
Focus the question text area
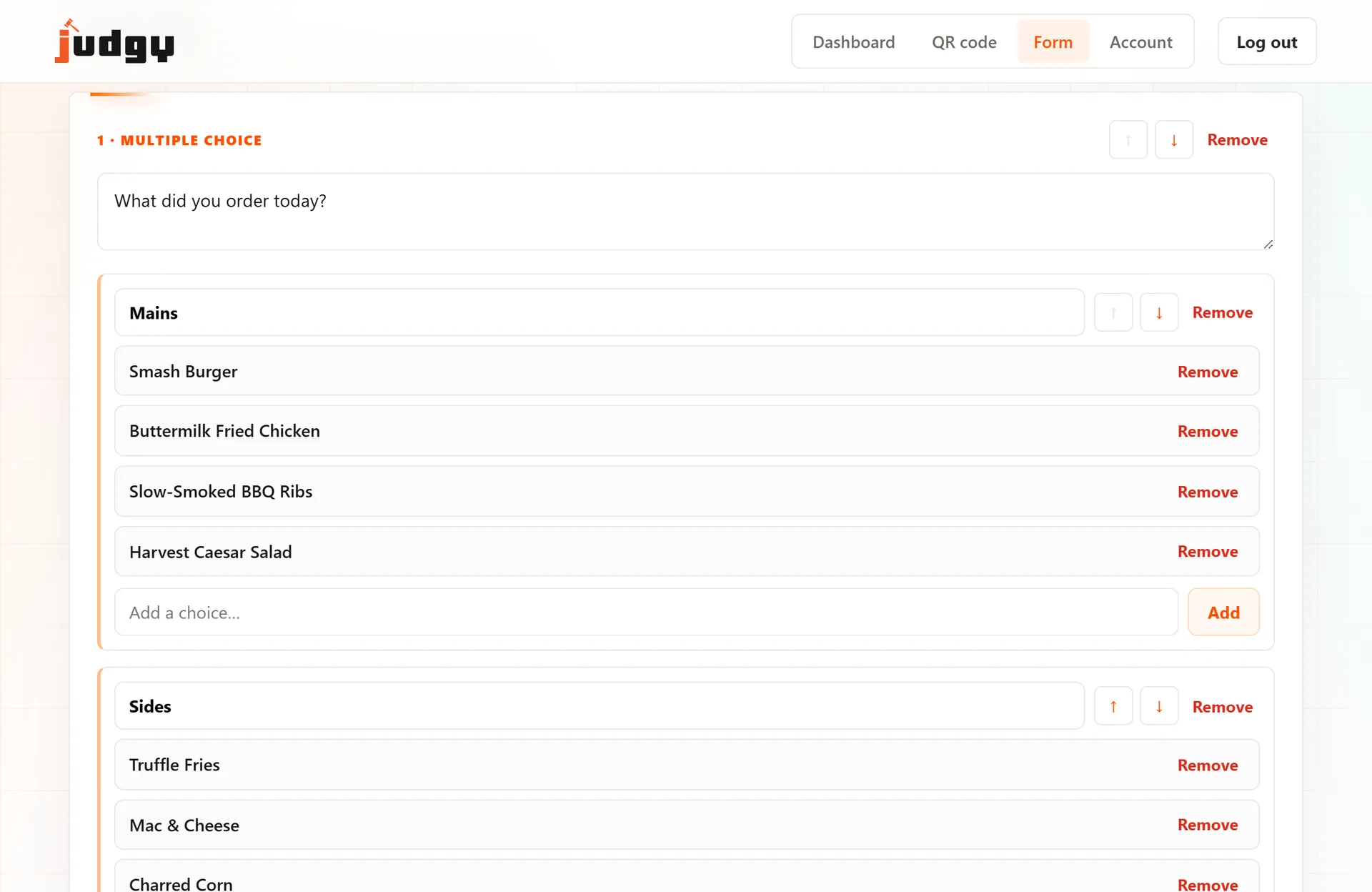685,212
